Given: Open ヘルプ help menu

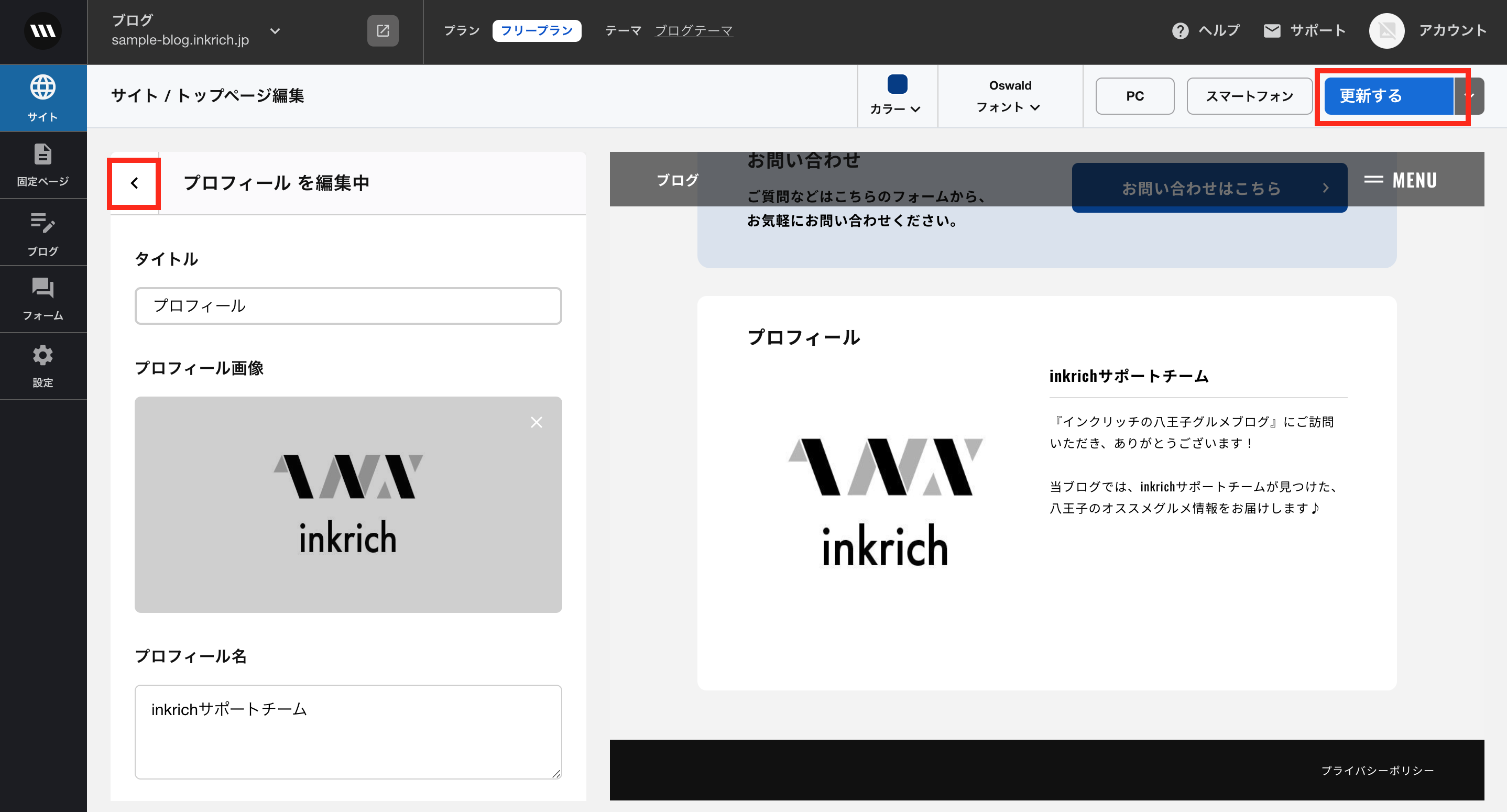Looking at the screenshot, I should 1206,30.
